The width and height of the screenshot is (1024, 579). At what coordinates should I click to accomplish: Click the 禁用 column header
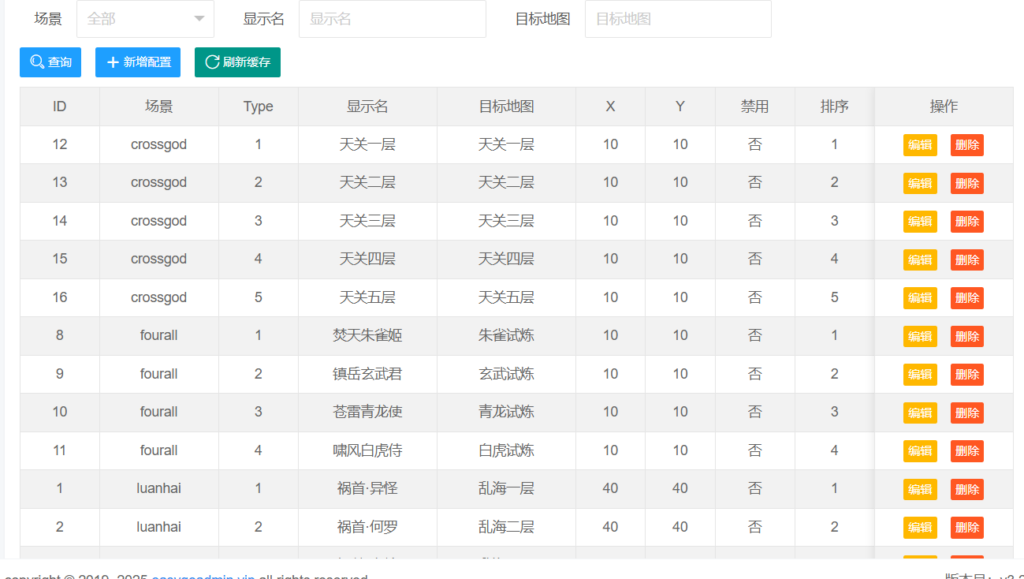click(755, 106)
